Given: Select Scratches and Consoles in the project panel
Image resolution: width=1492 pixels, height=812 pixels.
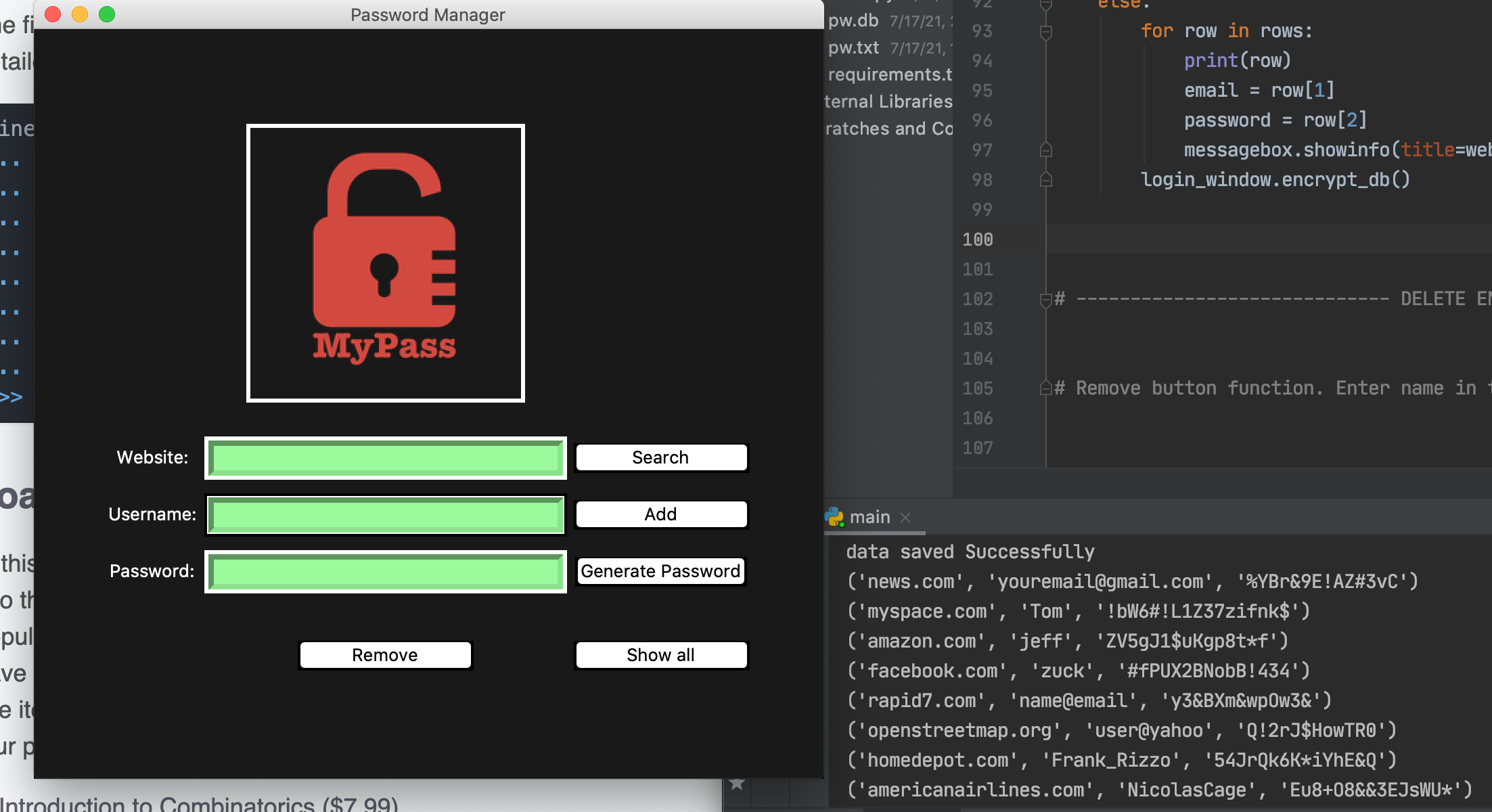Looking at the screenshot, I should (887, 129).
